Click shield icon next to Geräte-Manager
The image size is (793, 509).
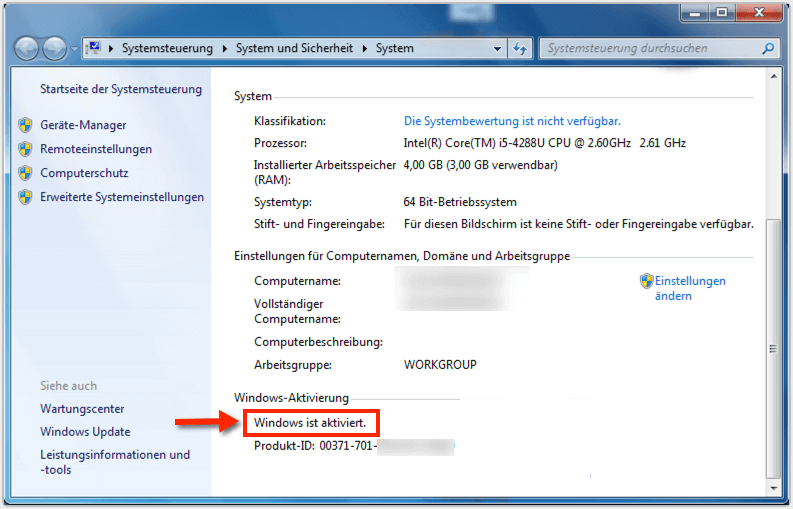[25, 125]
